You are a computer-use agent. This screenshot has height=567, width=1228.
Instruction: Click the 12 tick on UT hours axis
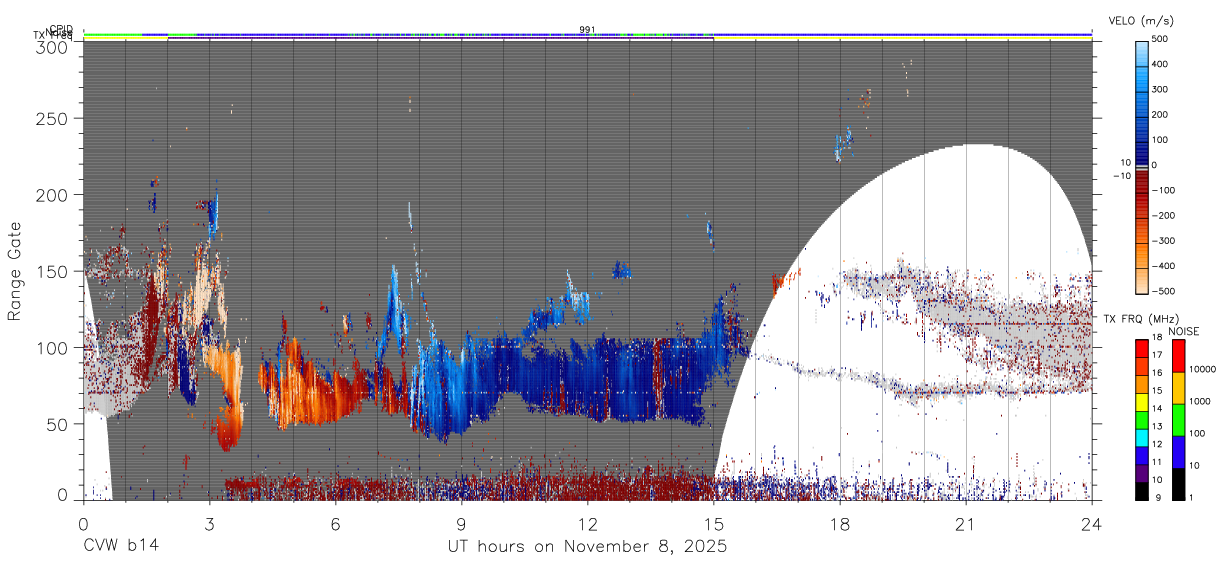[588, 522]
